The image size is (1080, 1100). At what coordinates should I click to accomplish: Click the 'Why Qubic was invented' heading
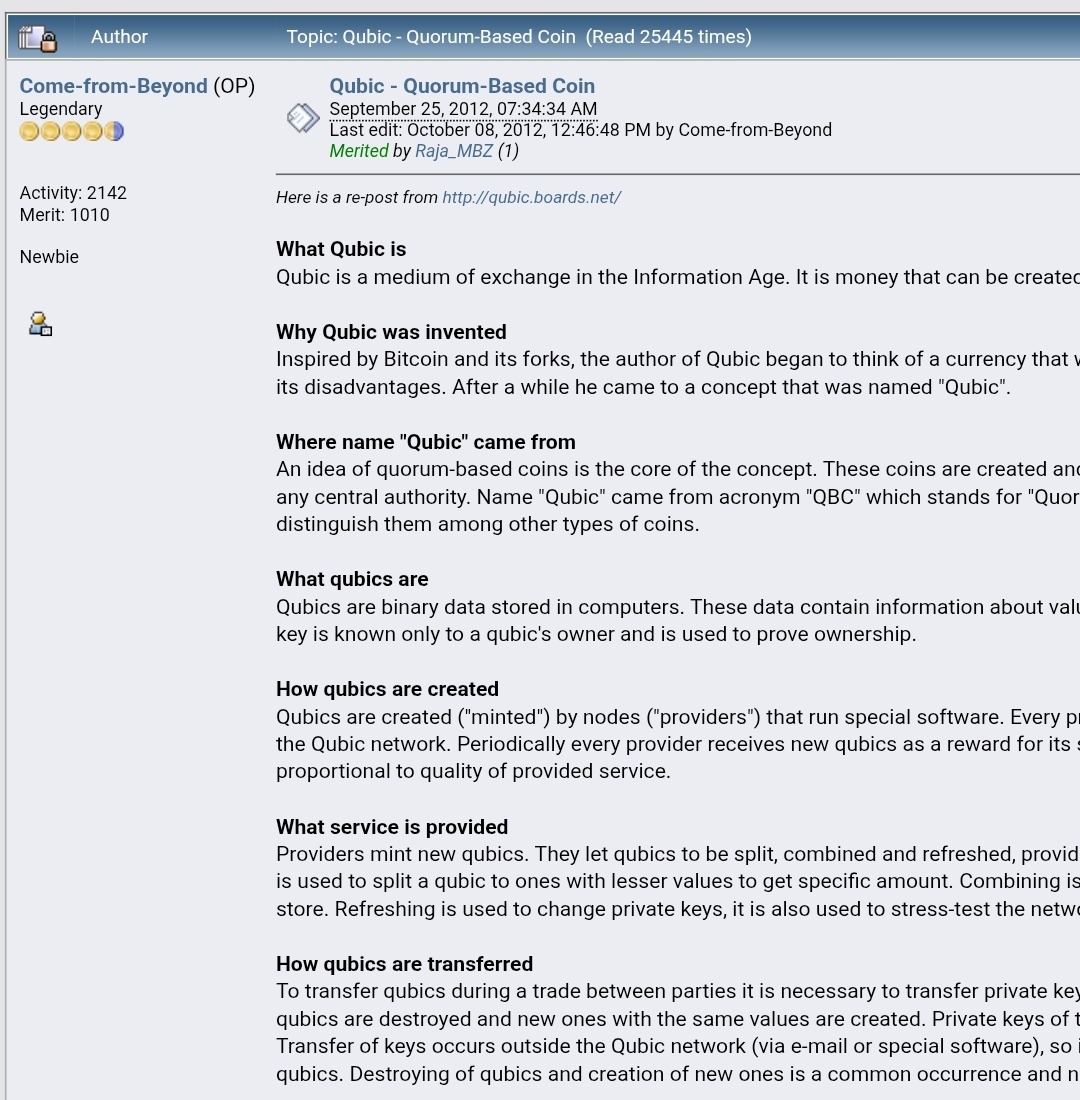392,332
